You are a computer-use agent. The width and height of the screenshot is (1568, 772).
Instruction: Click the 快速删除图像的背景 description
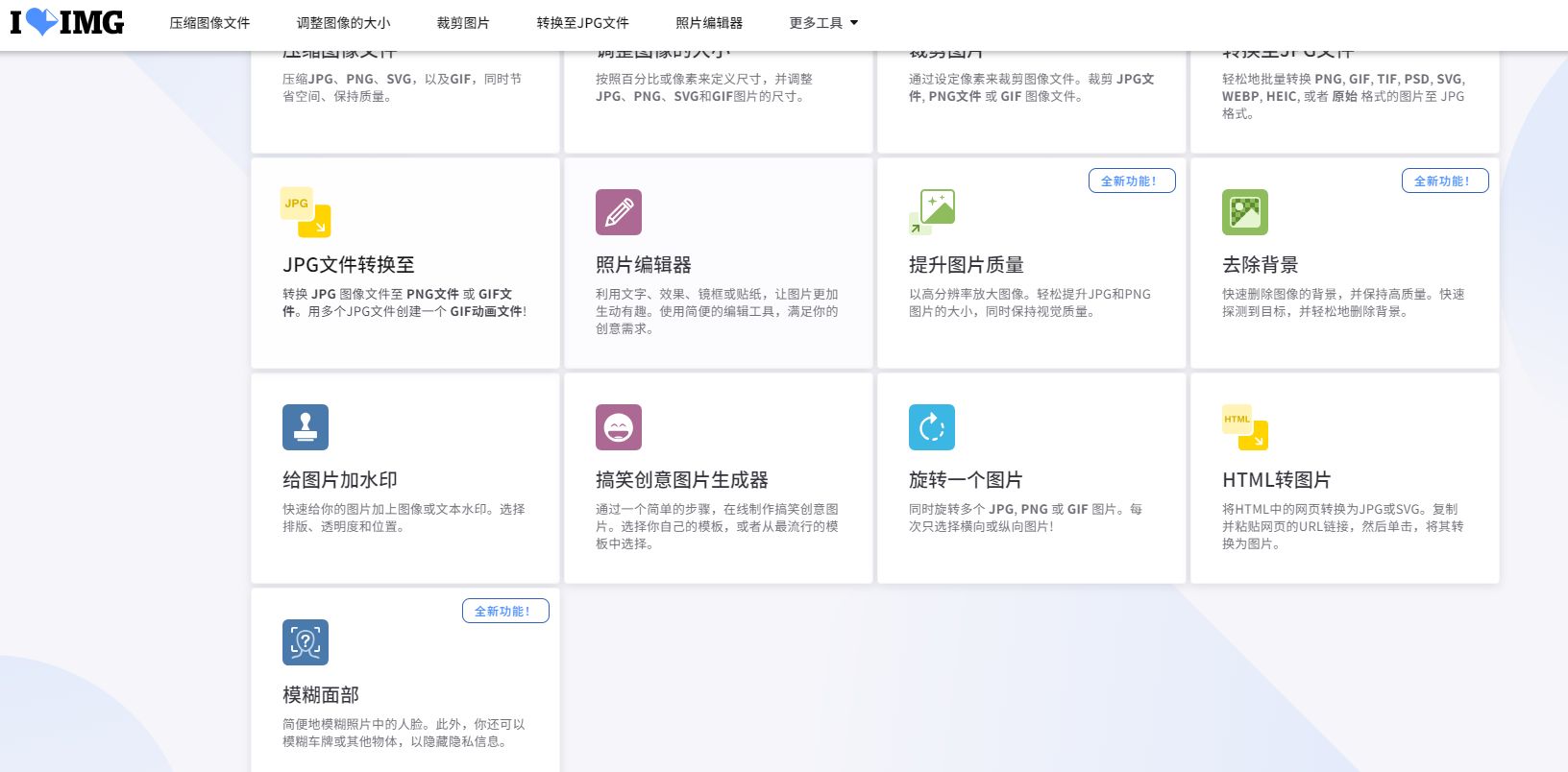(1343, 302)
